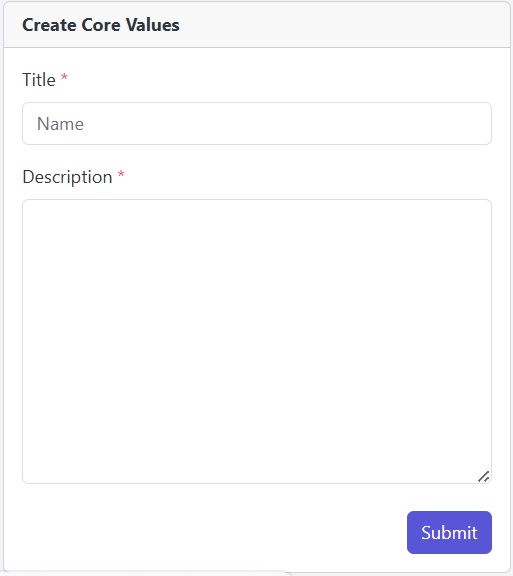Viewport: 513px width, 576px height.
Task: Click the word "Values" in the heading
Action: pos(153,25)
